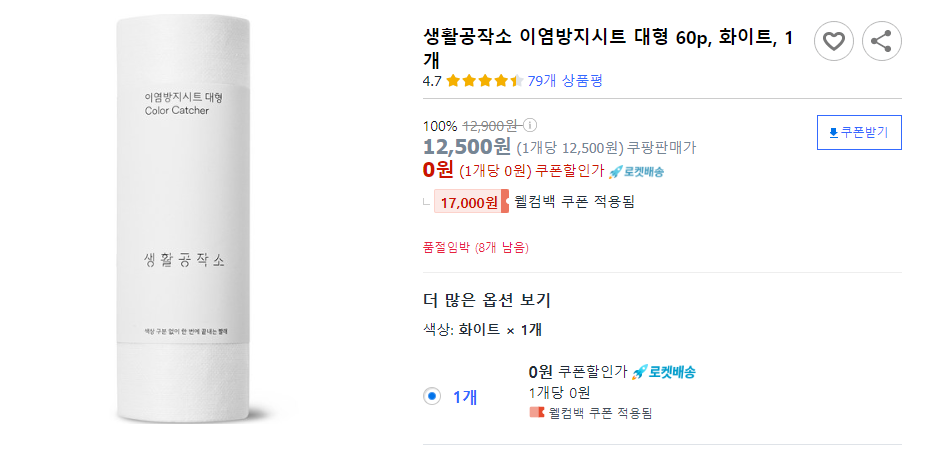The width and height of the screenshot is (937, 450).
Task: Click the info icon beside 12,900원
Action: tap(530, 126)
